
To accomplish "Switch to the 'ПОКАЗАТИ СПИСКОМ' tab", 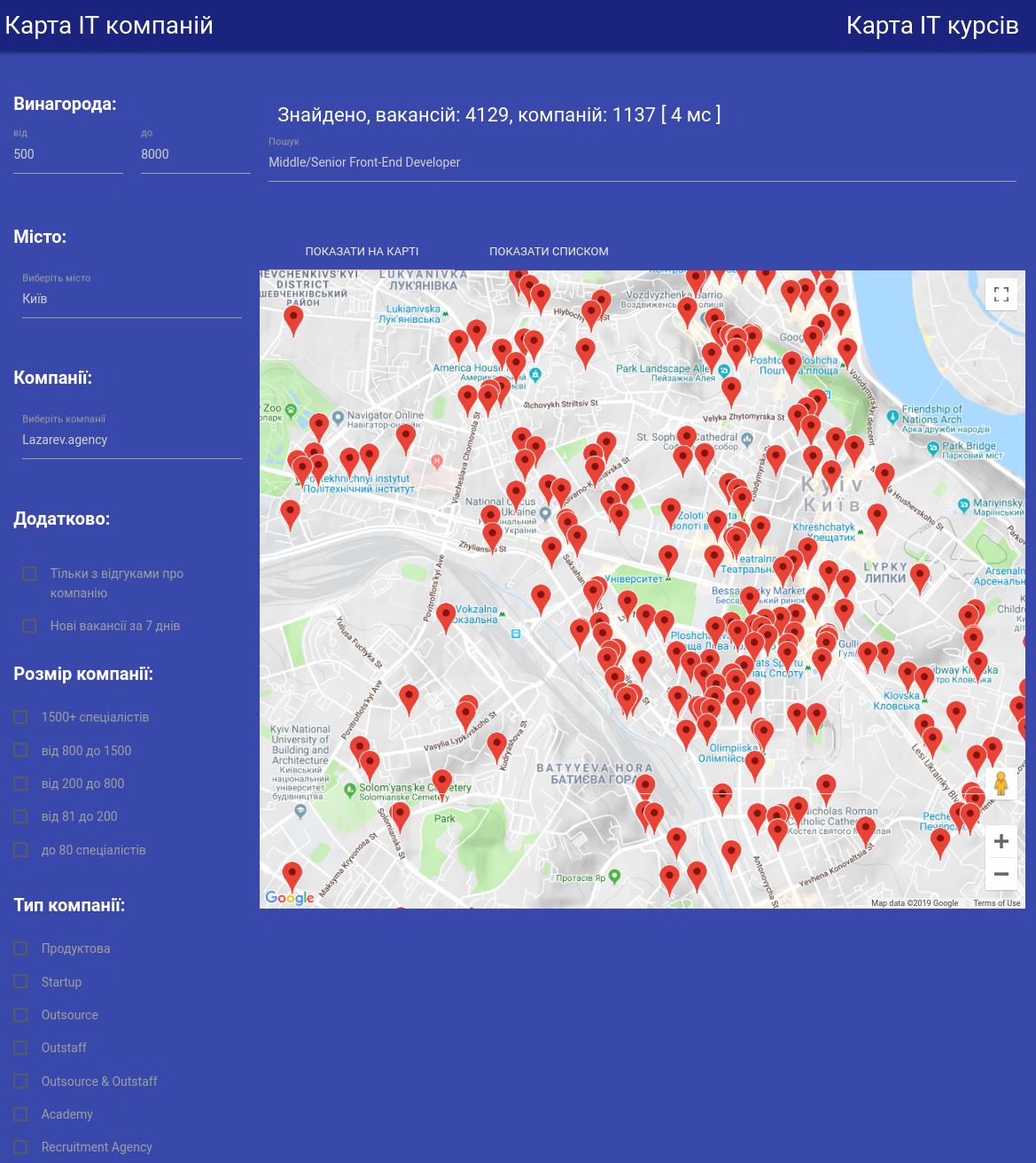I will [549, 251].
